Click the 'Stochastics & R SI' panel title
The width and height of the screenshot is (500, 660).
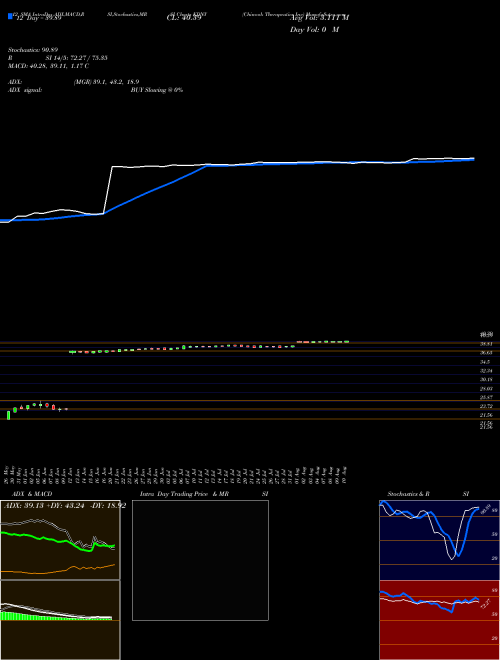[428, 494]
